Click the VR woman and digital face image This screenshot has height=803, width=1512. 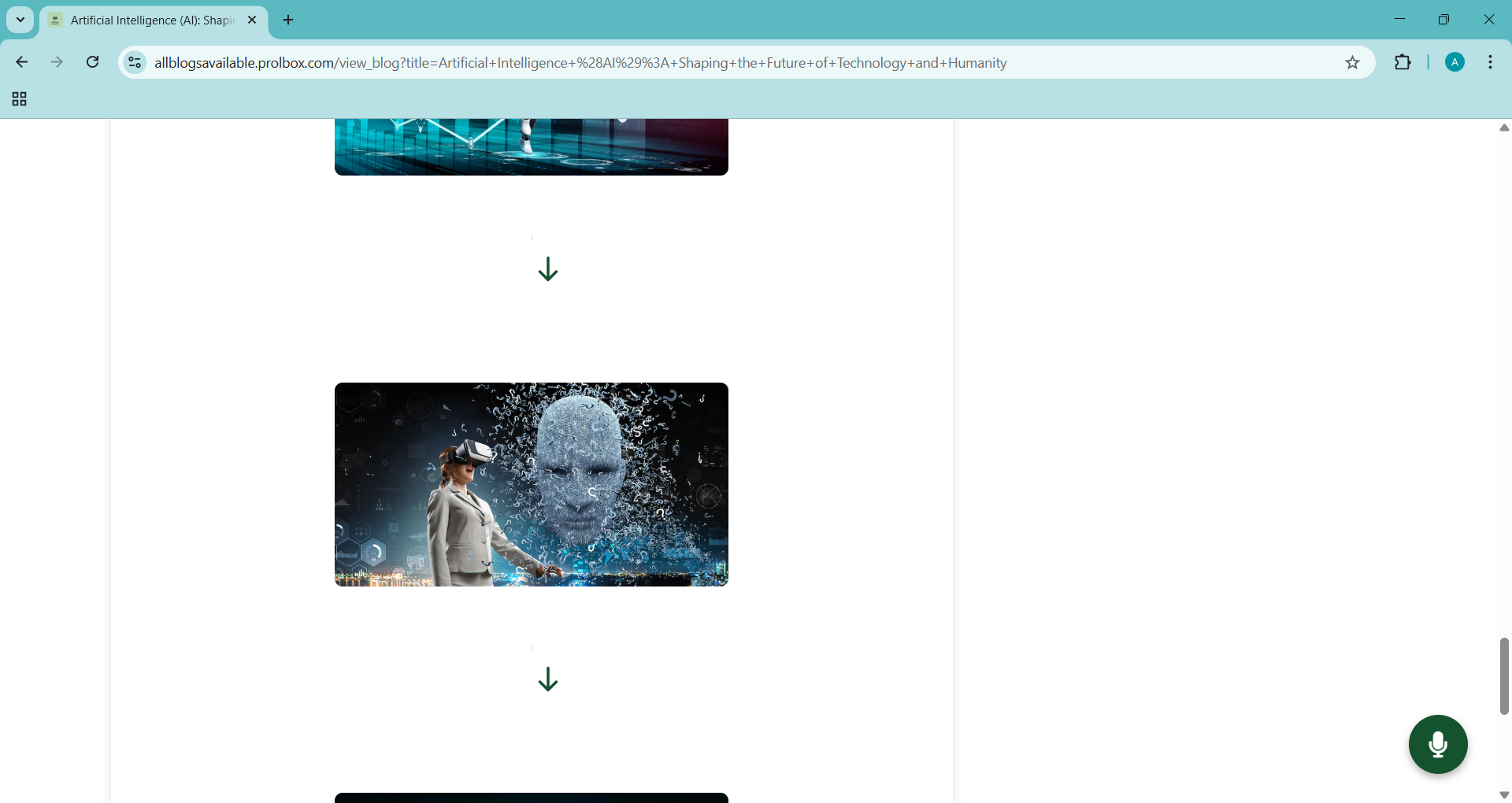pos(532,484)
